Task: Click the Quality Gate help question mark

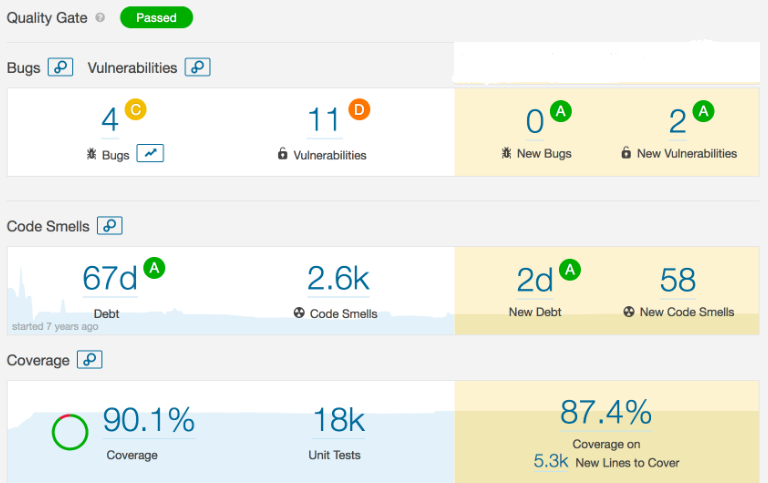Action: pyautogui.click(x=99, y=18)
